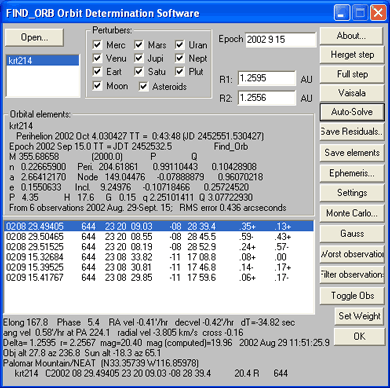Minimize the FIND_ORB window

341,13
